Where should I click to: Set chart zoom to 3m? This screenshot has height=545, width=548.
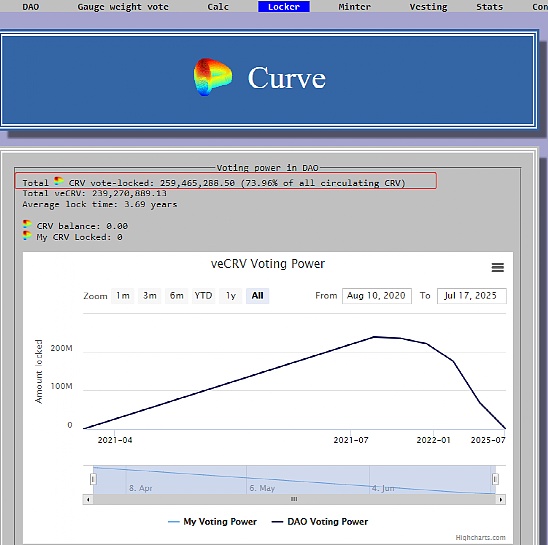tap(150, 296)
